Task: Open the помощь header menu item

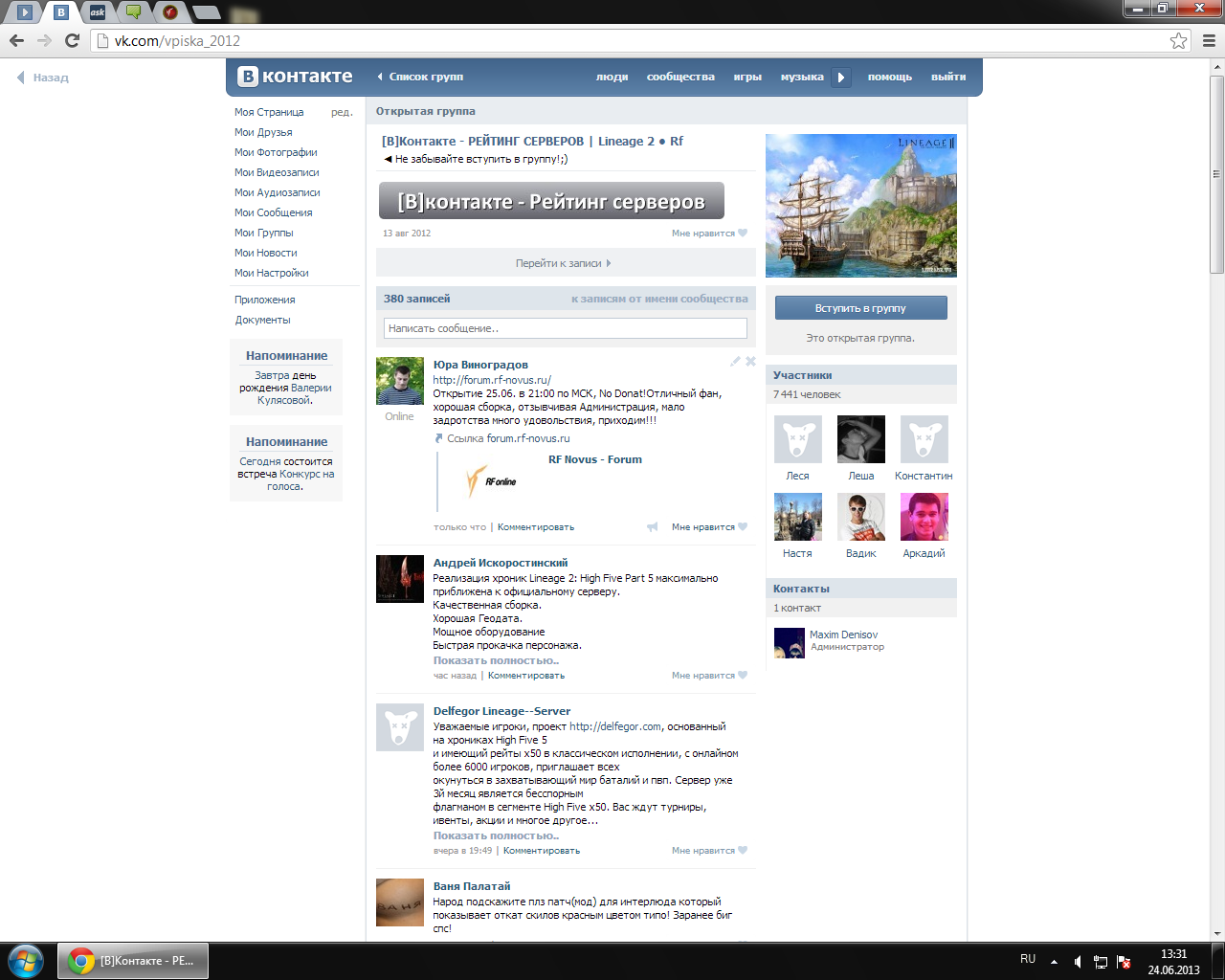Action: point(890,78)
